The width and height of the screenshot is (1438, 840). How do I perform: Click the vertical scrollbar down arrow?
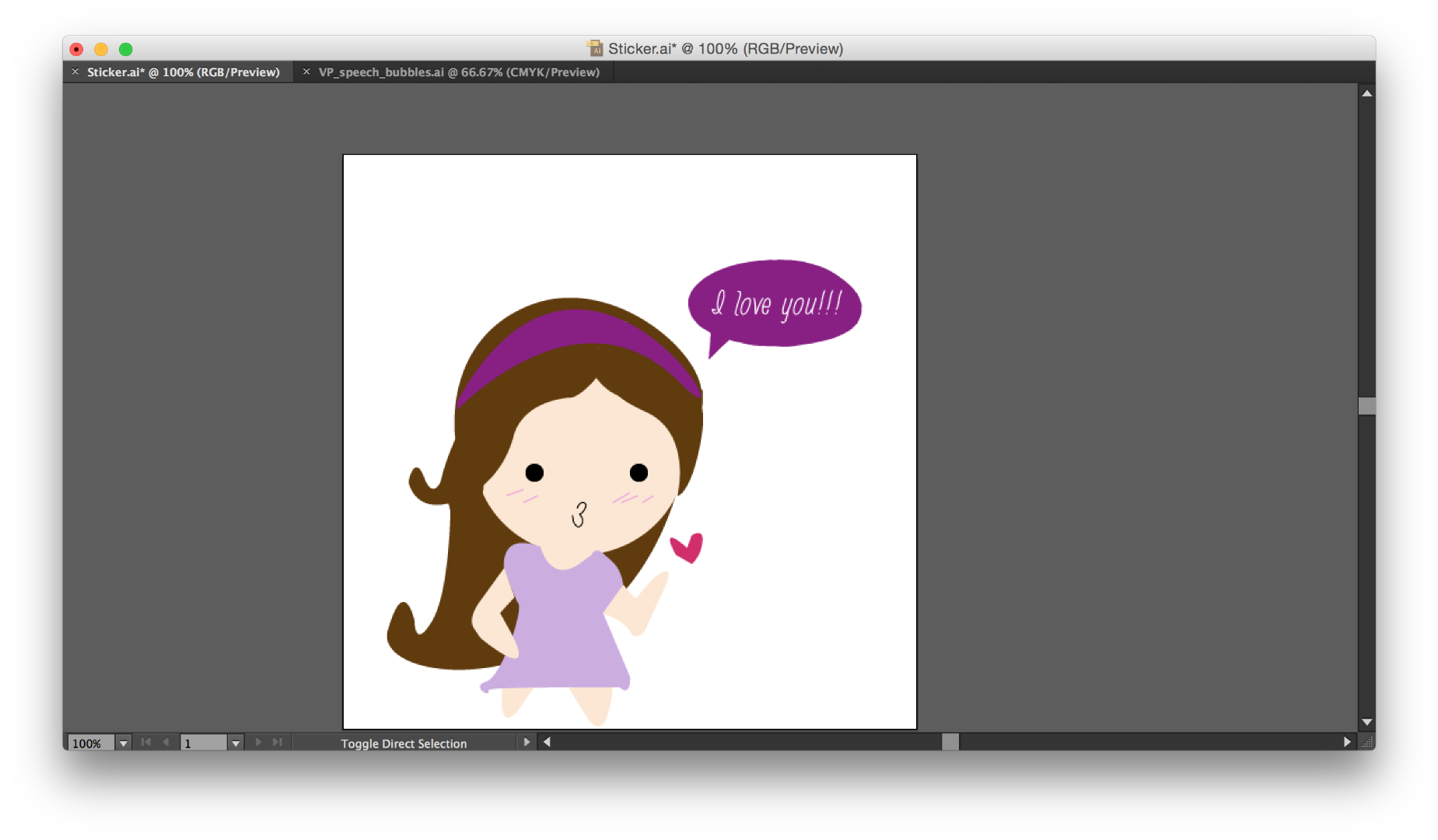(1366, 723)
